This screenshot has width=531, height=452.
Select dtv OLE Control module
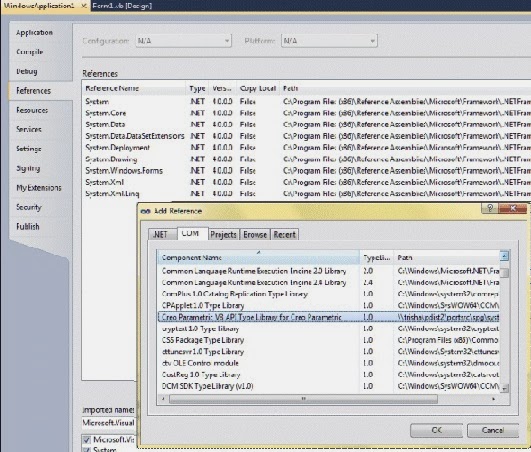[328, 363]
